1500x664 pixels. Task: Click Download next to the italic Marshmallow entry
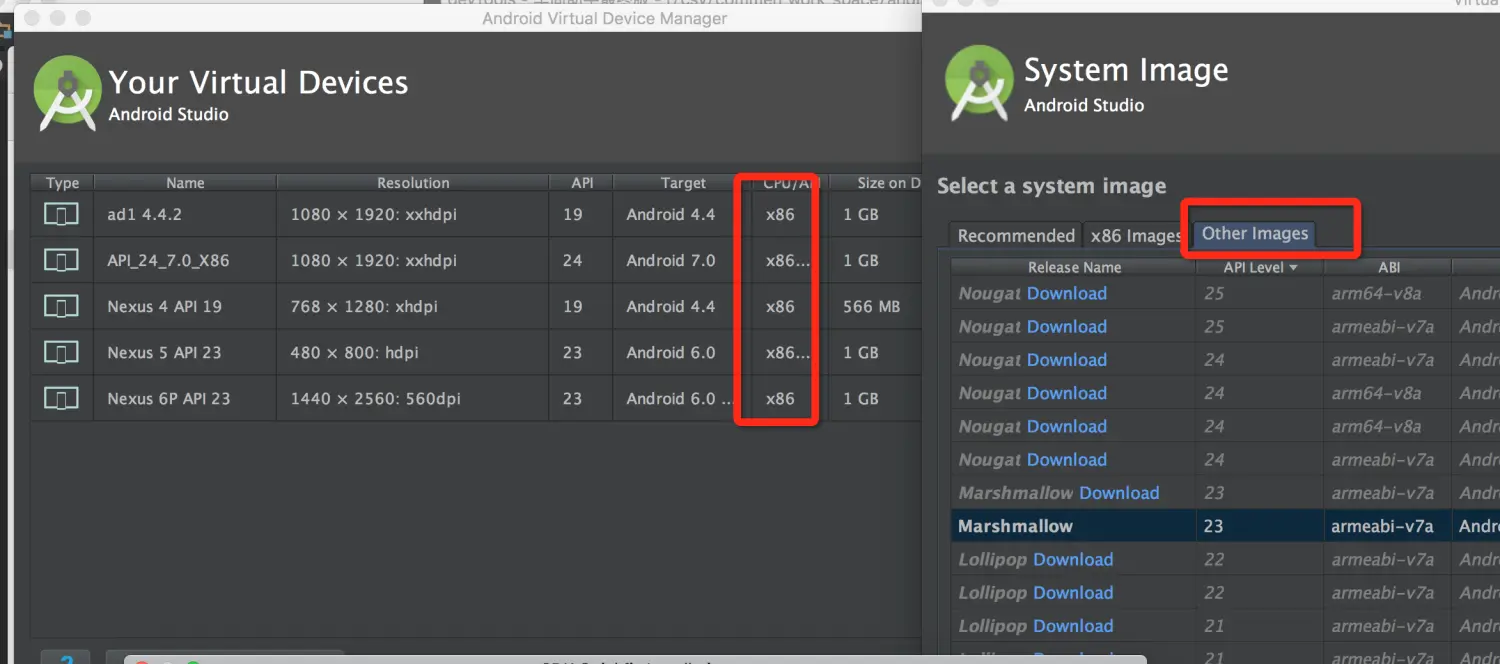[1119, 493]
